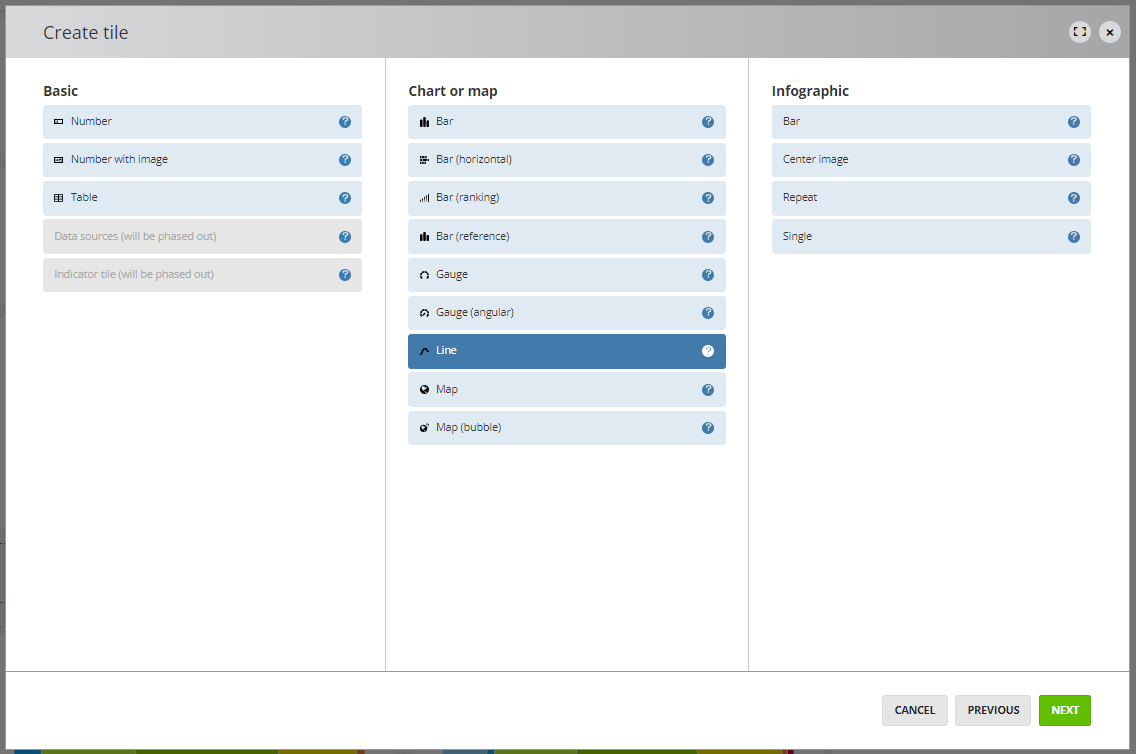Click the Cancel button

pyautogui.click(x=914, y=711)
